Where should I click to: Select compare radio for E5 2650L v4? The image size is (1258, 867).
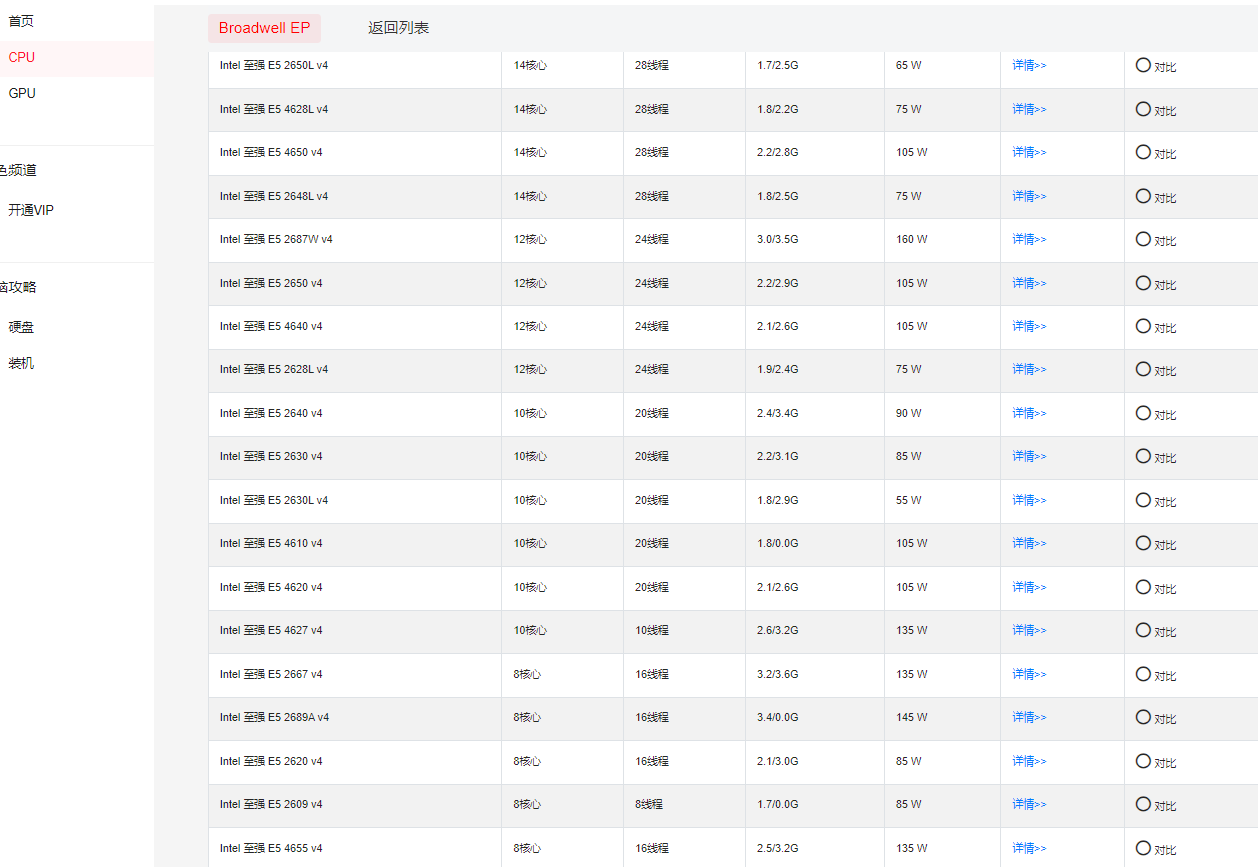(1143, 65)
